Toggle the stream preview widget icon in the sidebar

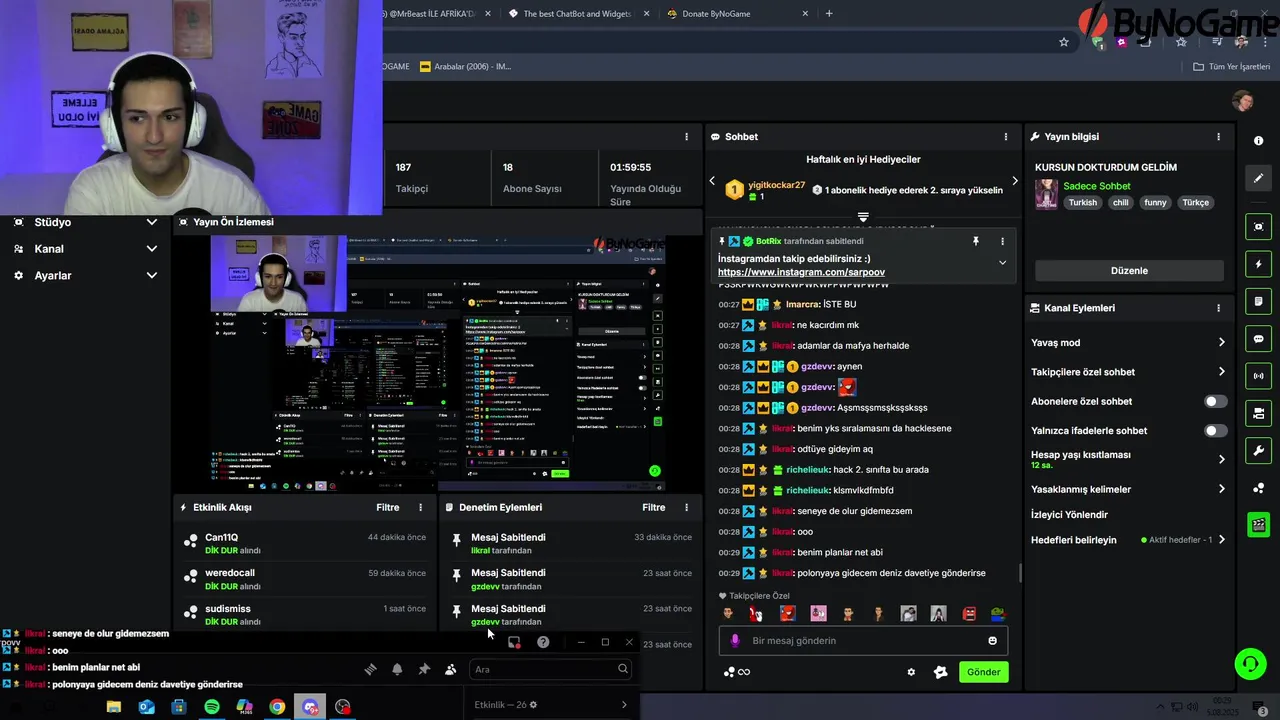[1259, 227]
